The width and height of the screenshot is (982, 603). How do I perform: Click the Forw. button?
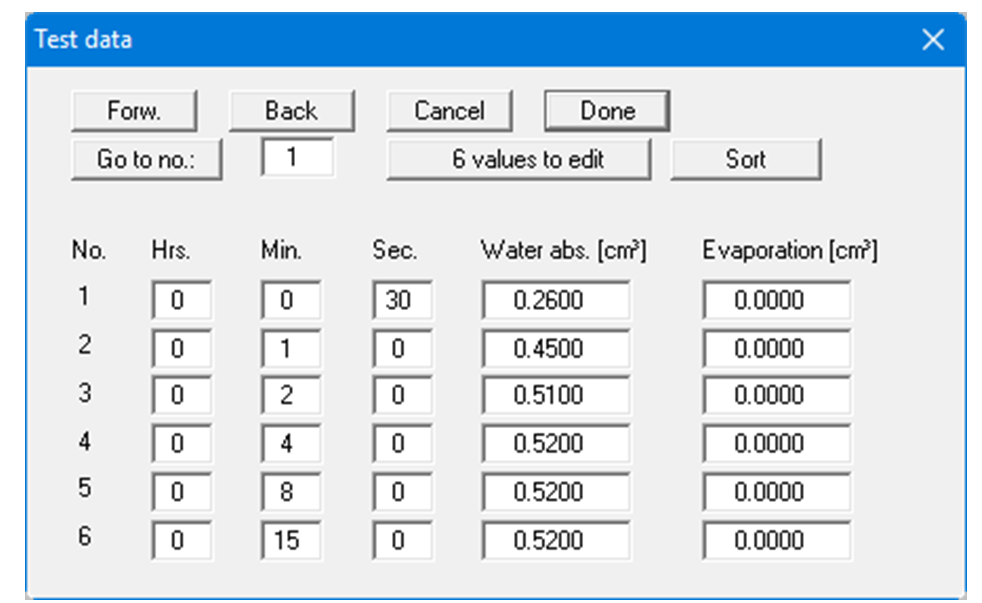point(134,111)
